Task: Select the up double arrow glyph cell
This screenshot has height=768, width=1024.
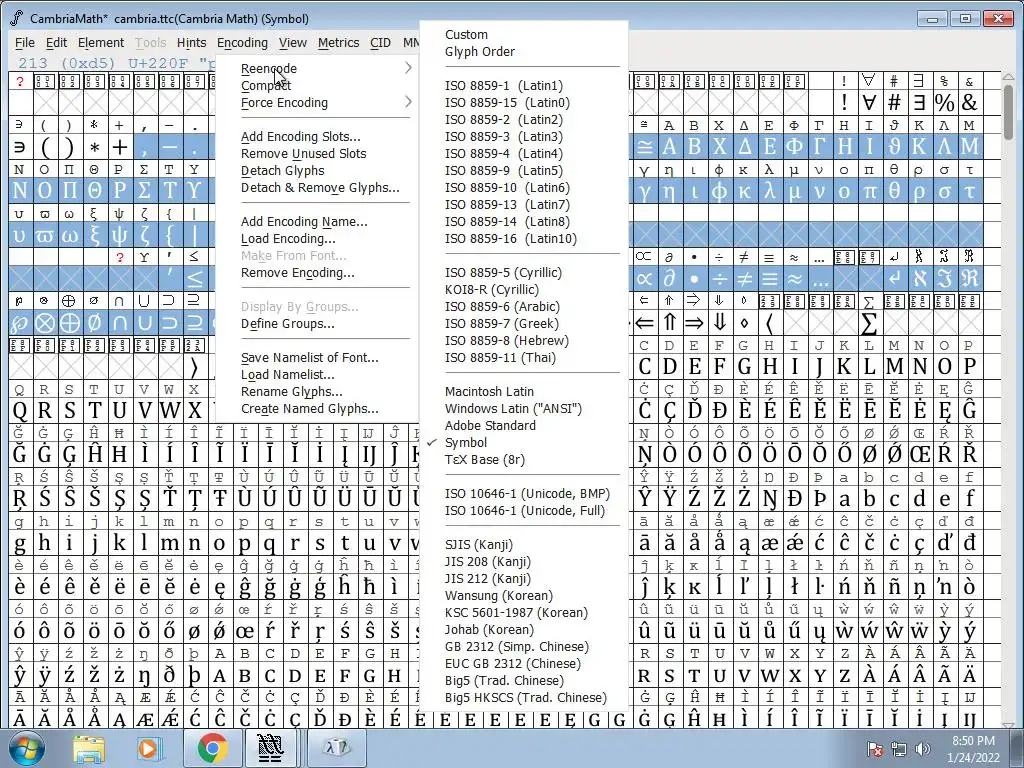Action: tap(669, 323)
